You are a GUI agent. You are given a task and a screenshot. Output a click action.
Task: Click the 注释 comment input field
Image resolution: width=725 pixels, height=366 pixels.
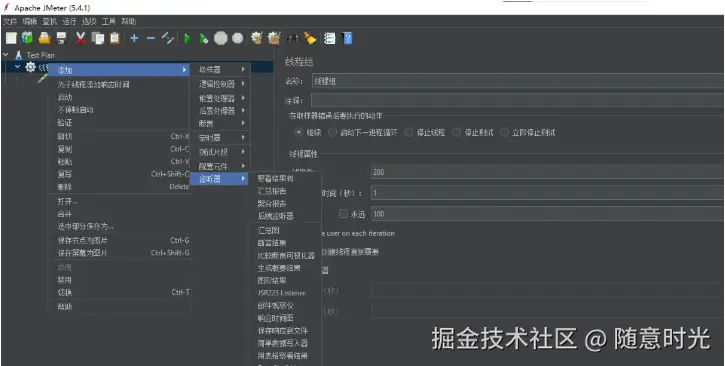point(518,100)
